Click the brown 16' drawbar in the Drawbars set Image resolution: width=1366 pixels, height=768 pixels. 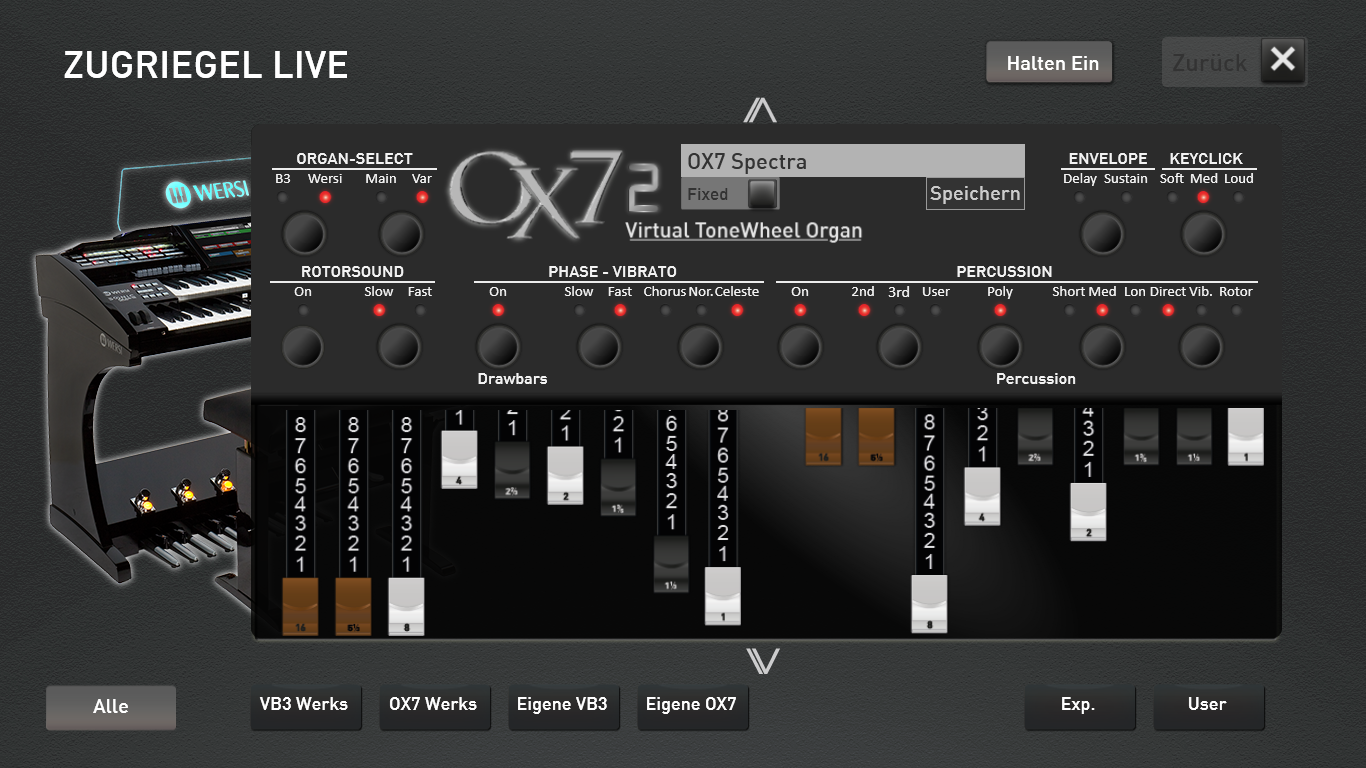click(301, 606)
